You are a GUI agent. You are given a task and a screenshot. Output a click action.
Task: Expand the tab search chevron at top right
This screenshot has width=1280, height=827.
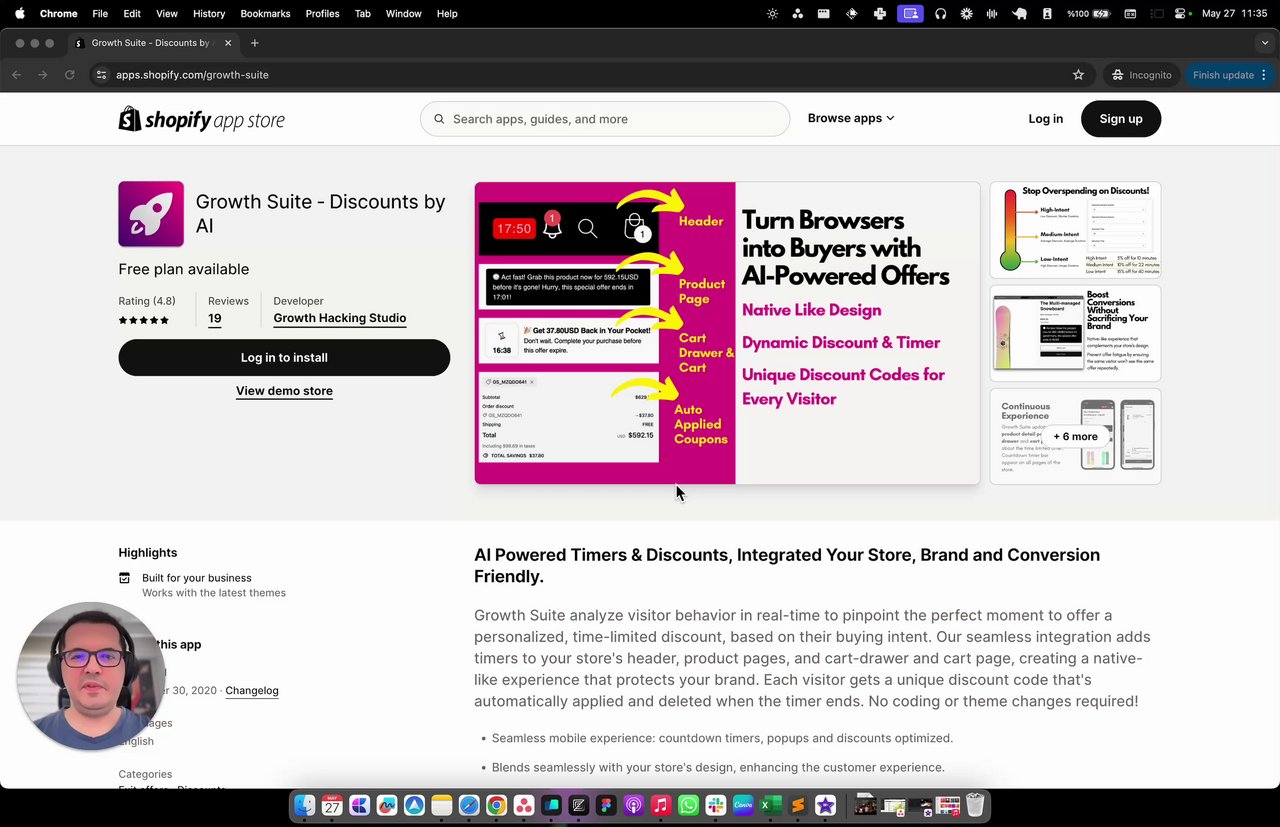(x=1265, y=43)
